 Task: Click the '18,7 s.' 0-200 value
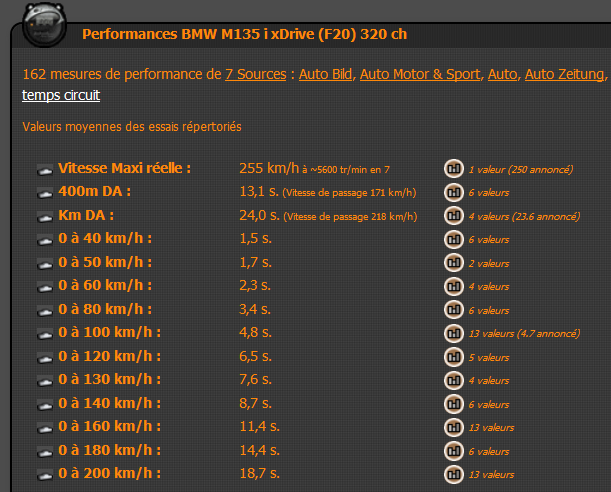[x=259, y=473]
